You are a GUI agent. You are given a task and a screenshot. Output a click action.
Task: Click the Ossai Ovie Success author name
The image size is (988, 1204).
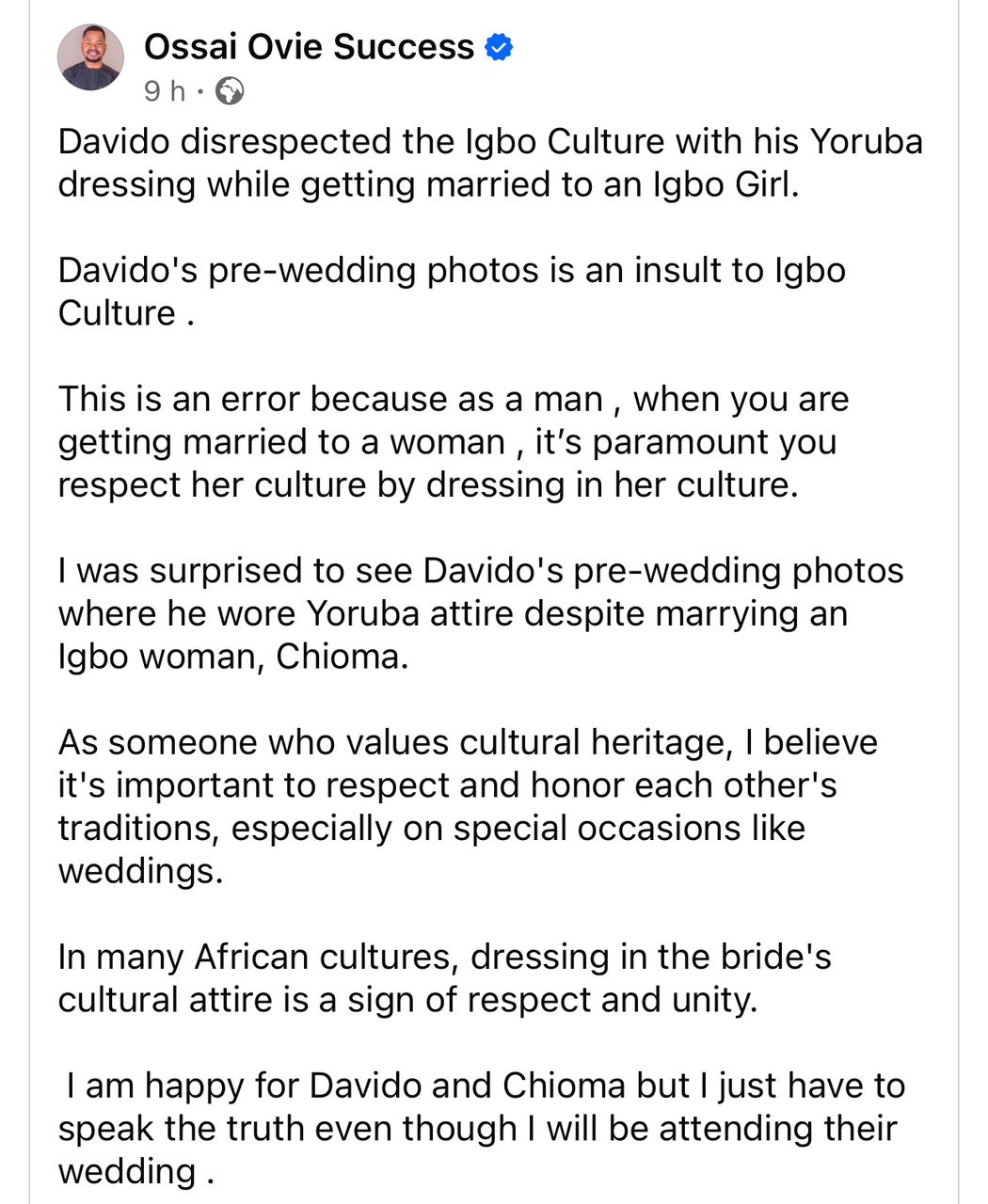click(x=309, y=46)
